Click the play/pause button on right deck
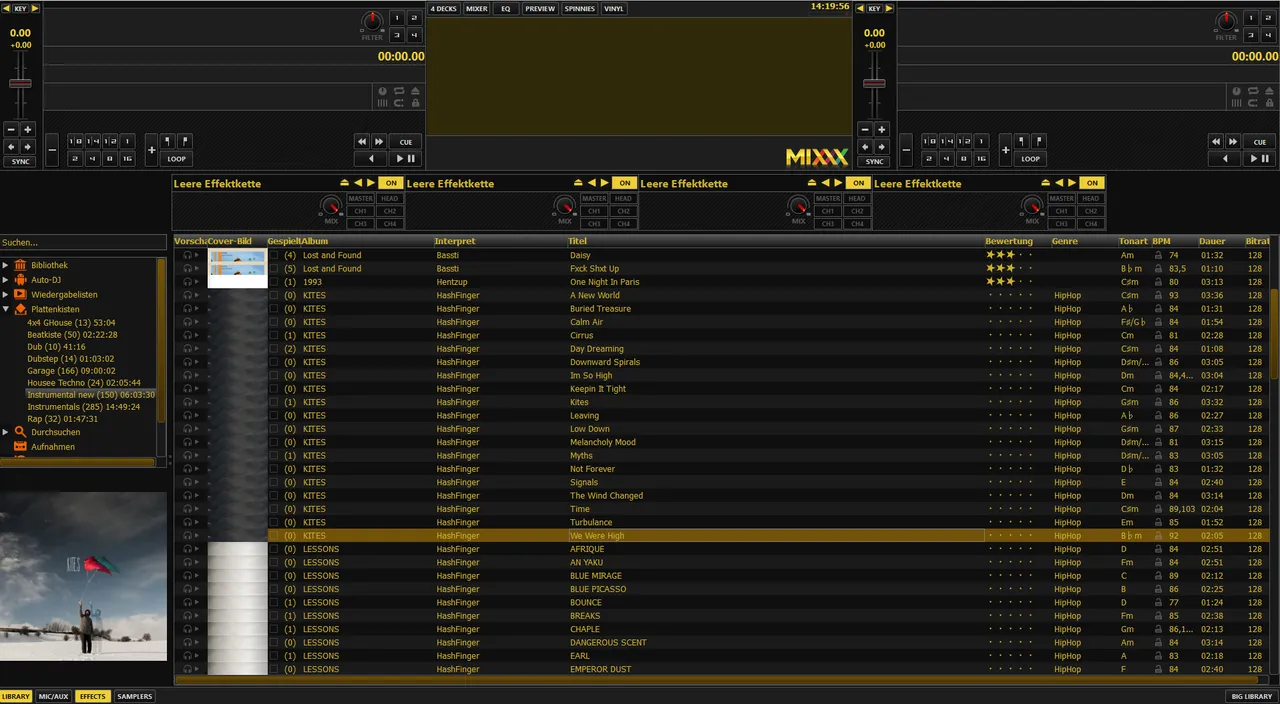This screenshot has width=1280, height=704. click(x=1260, y=159)
